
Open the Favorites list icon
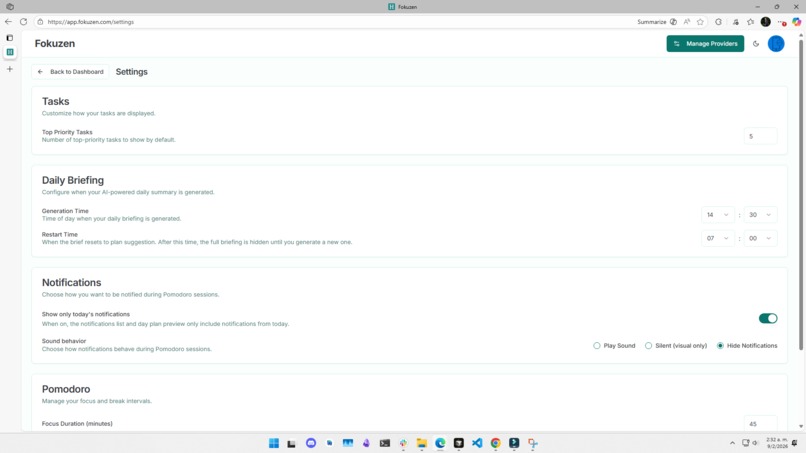(x=750, y=22)
